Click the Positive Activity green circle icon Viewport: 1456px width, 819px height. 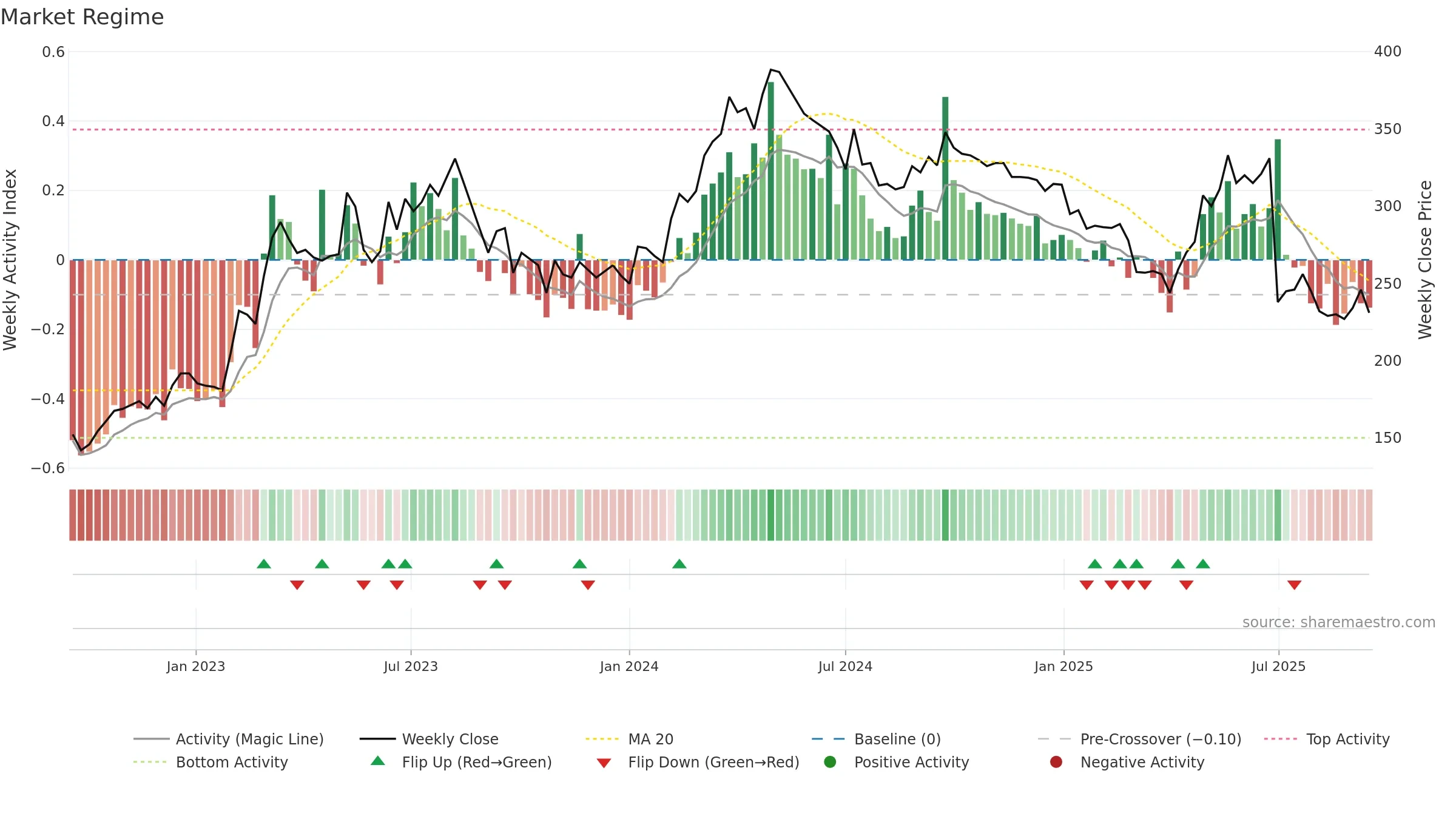tap(830, 761)
